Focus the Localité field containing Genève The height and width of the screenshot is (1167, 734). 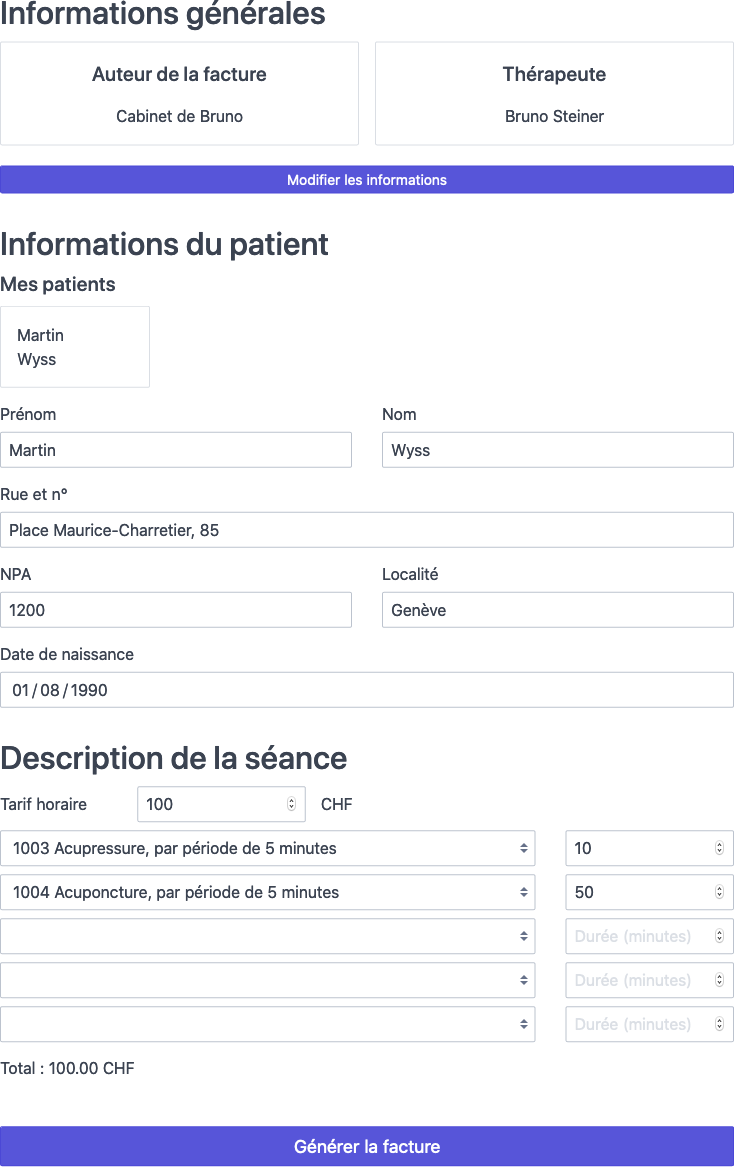[557, 610]
